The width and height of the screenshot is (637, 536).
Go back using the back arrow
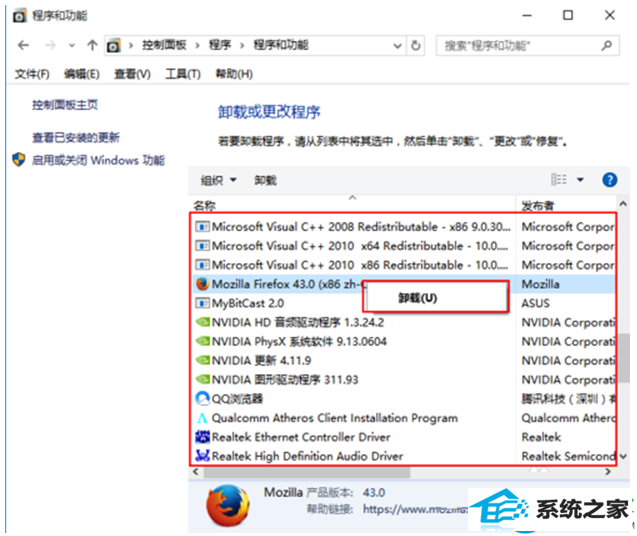click(x=24, y=45)
